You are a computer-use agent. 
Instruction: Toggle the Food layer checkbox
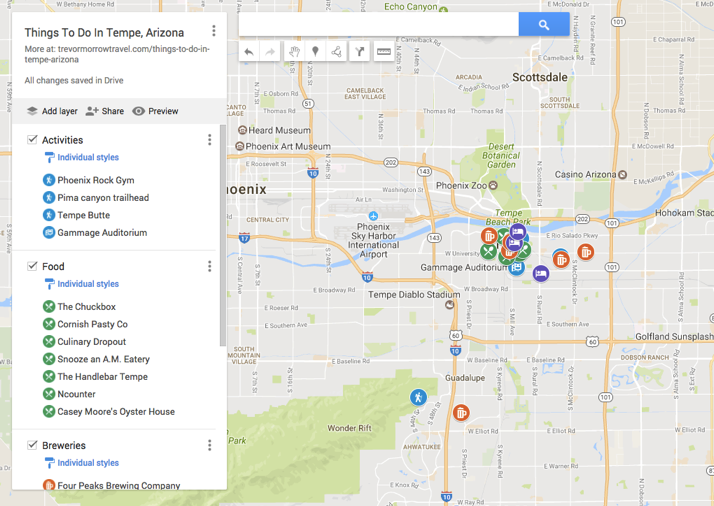(32, 266)
